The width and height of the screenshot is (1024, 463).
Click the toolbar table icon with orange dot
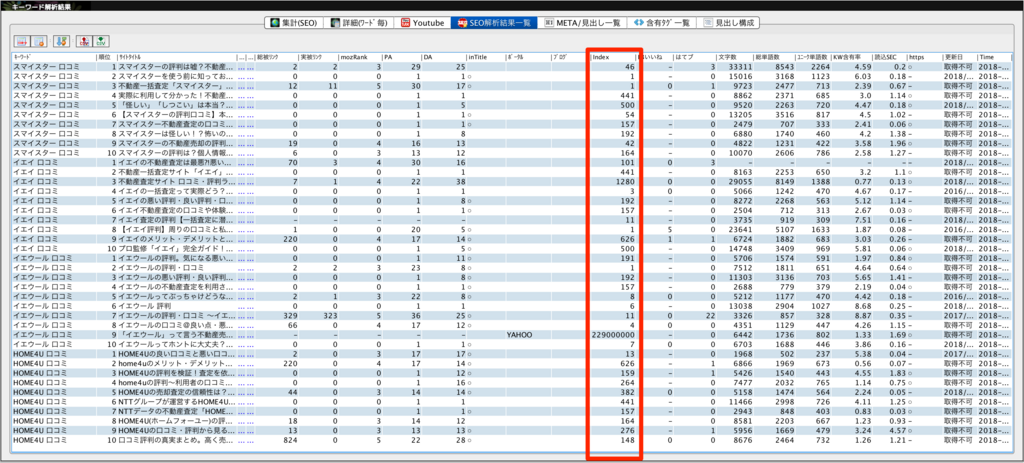click(39, 41)
